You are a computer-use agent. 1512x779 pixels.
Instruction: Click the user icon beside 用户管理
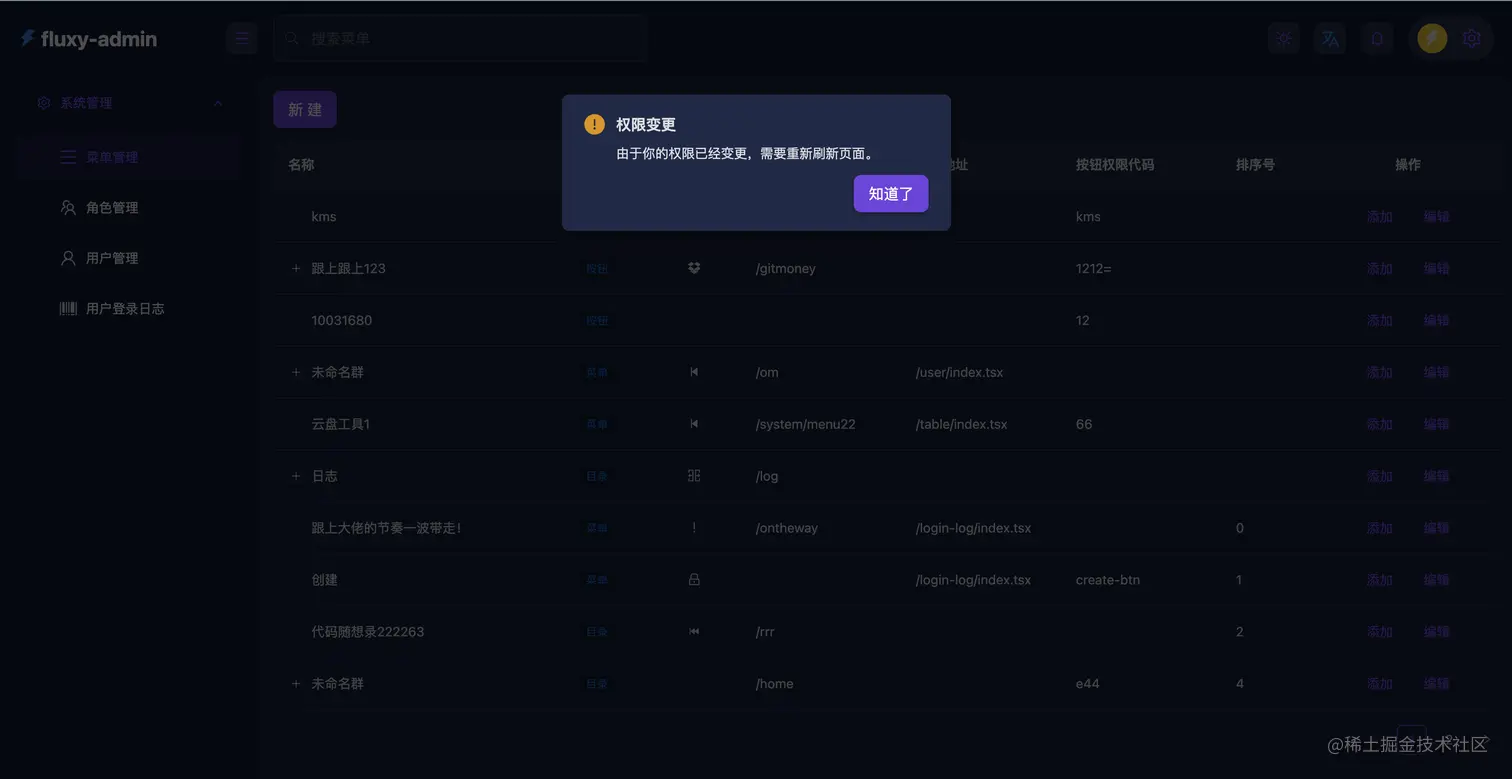point(68,258)
